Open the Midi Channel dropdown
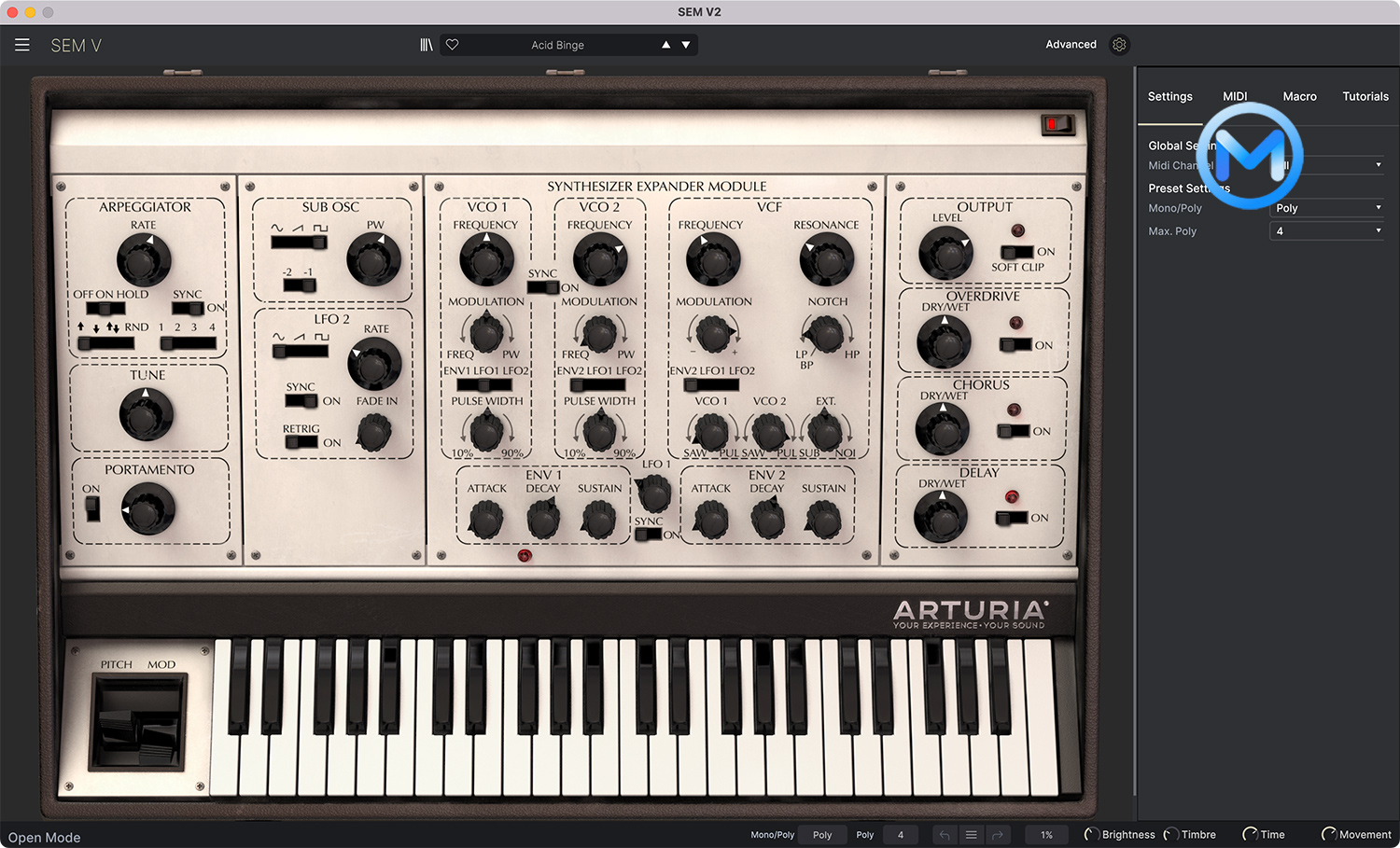The height and width of the screenshot is (848, 1400). coord(1326,165)
